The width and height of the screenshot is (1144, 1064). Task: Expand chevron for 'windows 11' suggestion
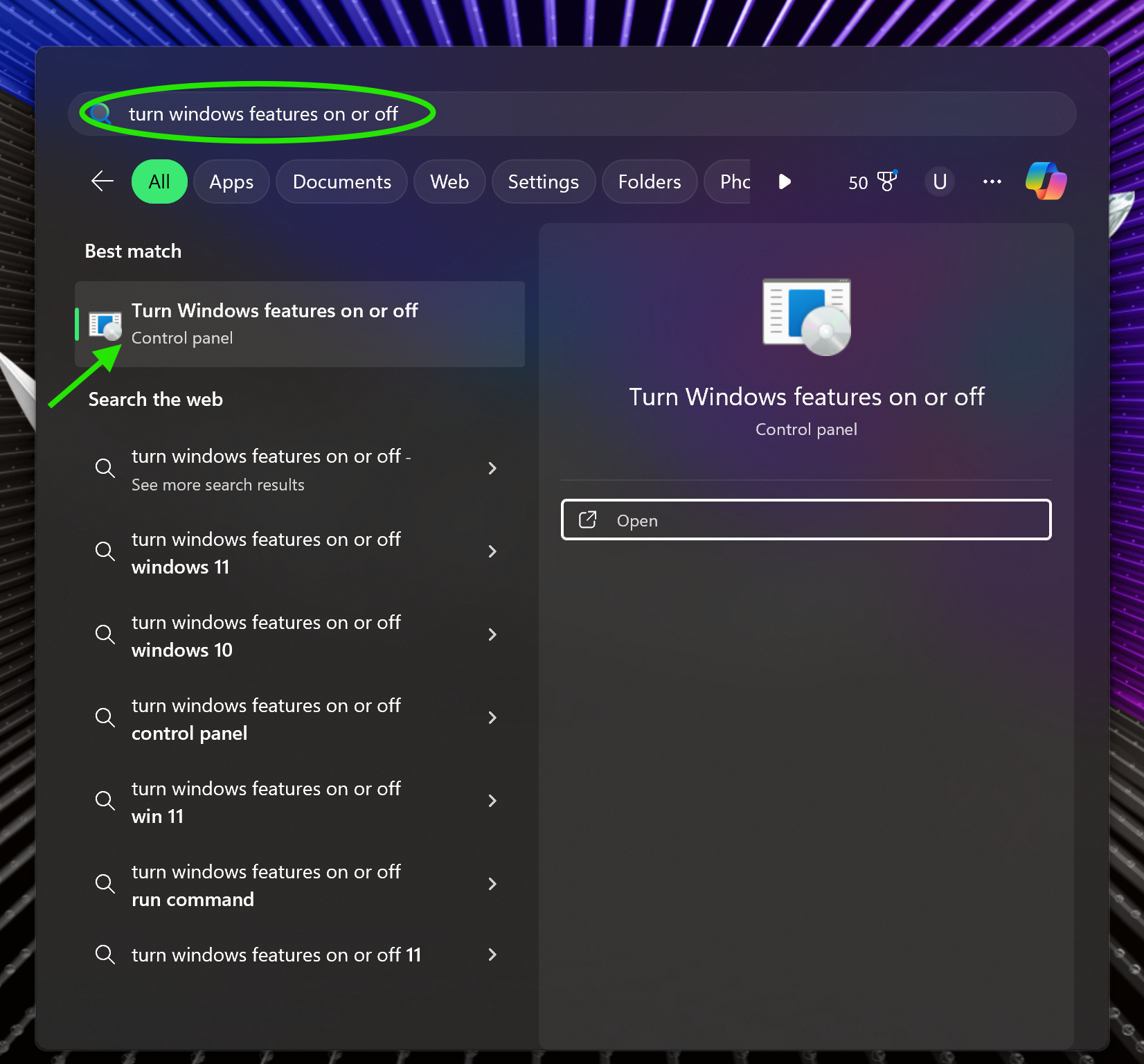(x=492, y=551)
